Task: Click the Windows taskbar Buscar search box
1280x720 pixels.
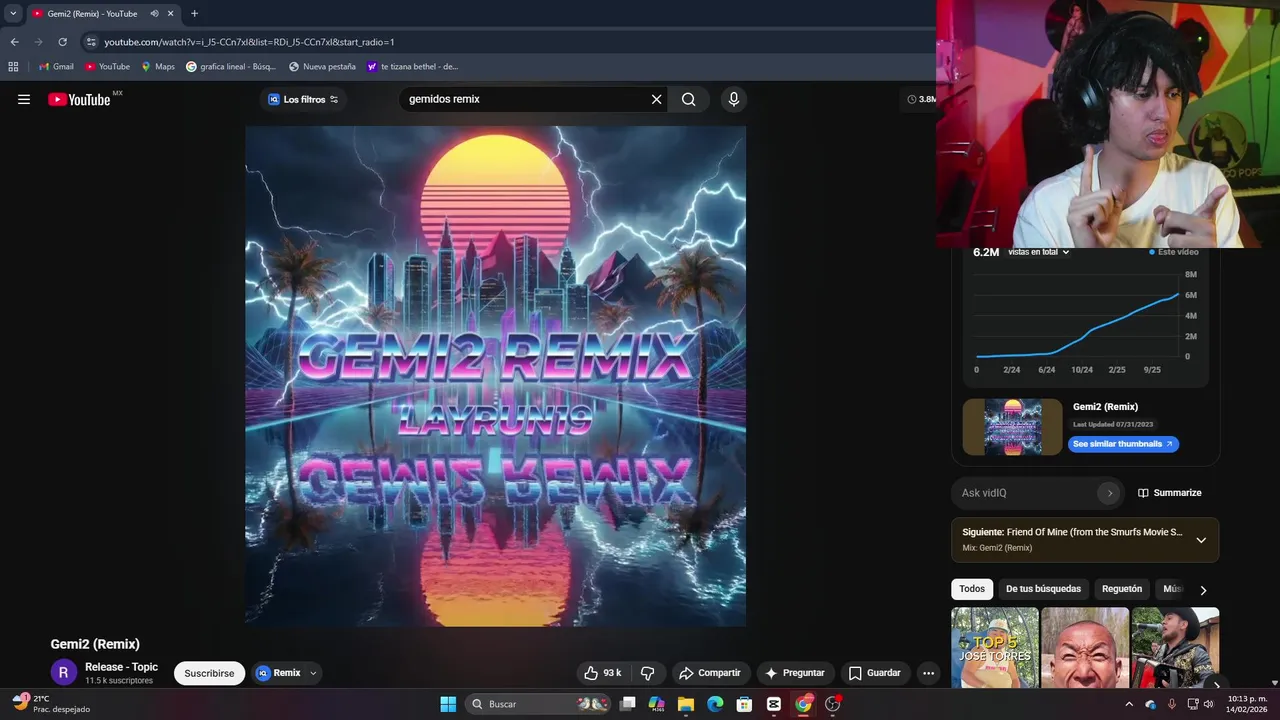Action: point(538,704)
